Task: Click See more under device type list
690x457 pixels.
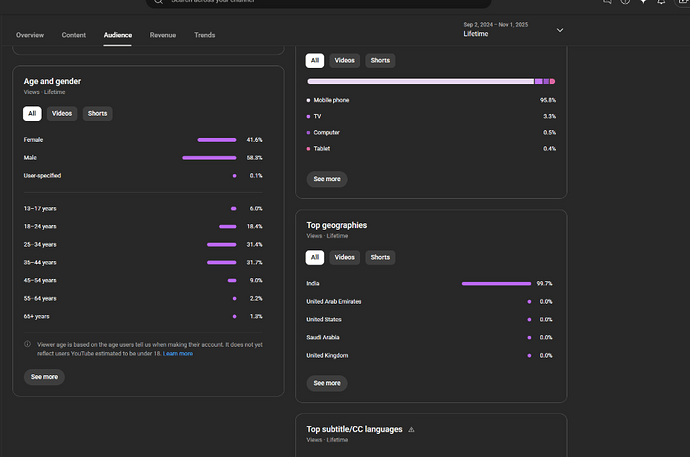Action: point(327,179)
